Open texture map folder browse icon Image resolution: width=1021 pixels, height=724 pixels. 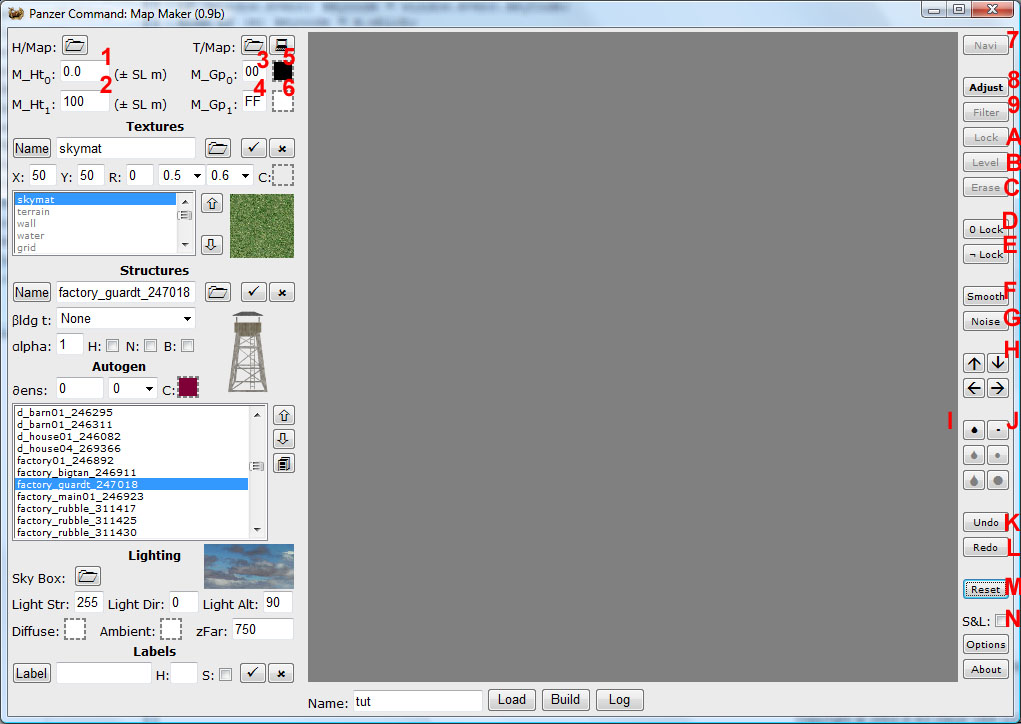253,46
